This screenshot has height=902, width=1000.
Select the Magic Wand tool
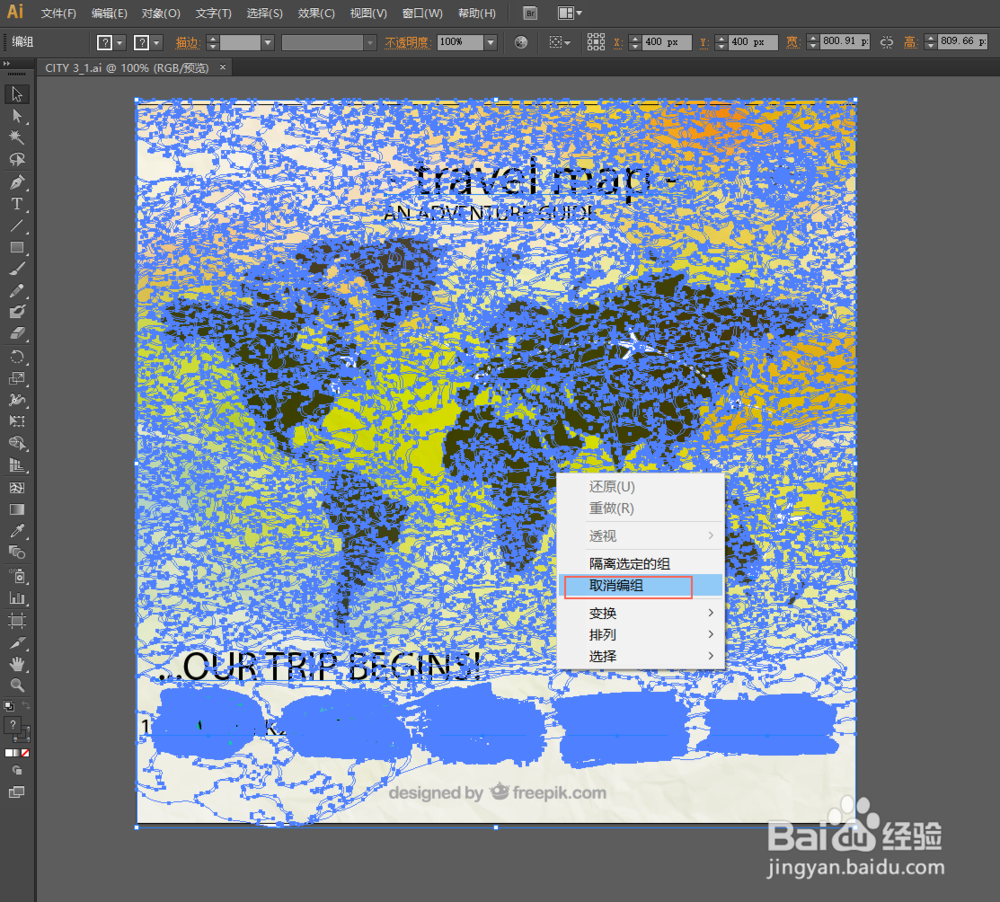16,138
